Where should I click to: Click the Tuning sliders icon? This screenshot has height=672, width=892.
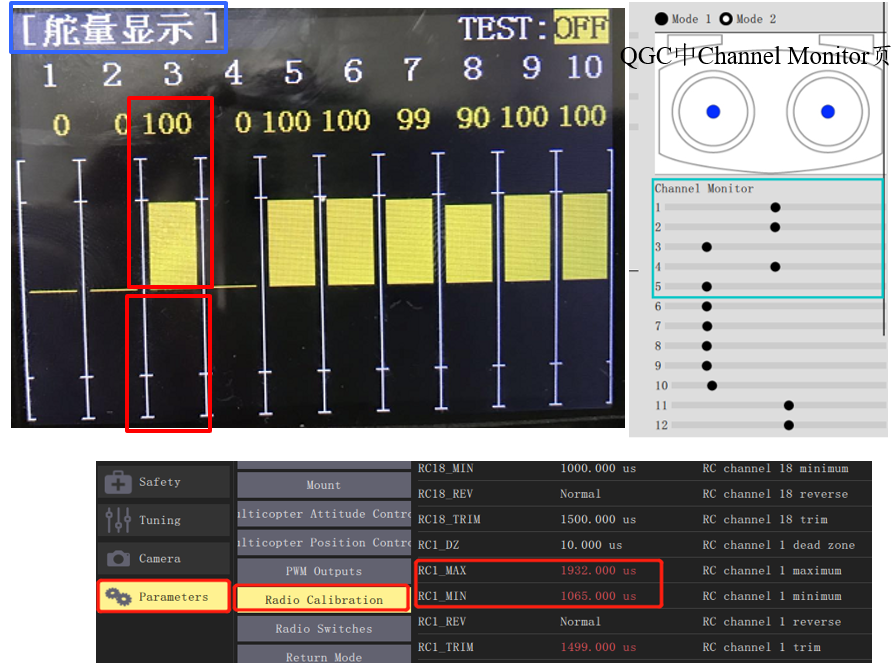tap(118, 520)
